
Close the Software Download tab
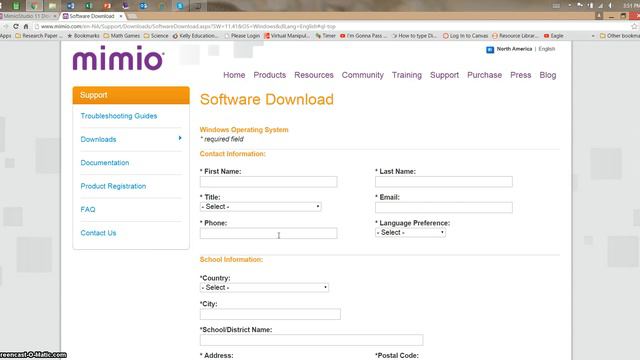pos(121,16)
